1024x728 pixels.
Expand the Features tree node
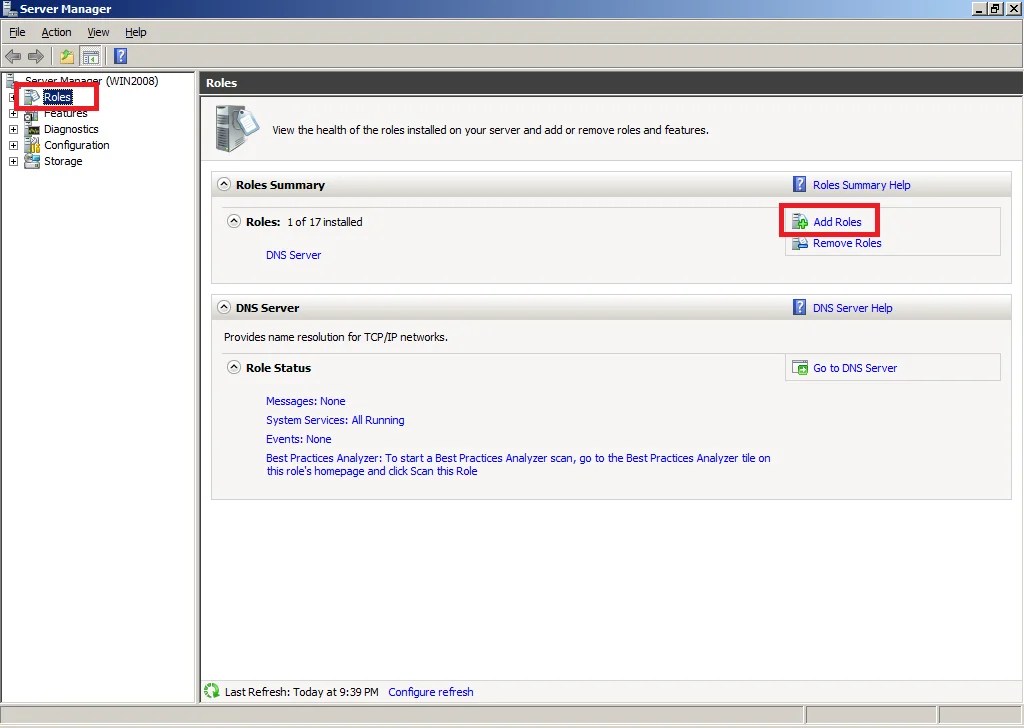pos(13,114)
